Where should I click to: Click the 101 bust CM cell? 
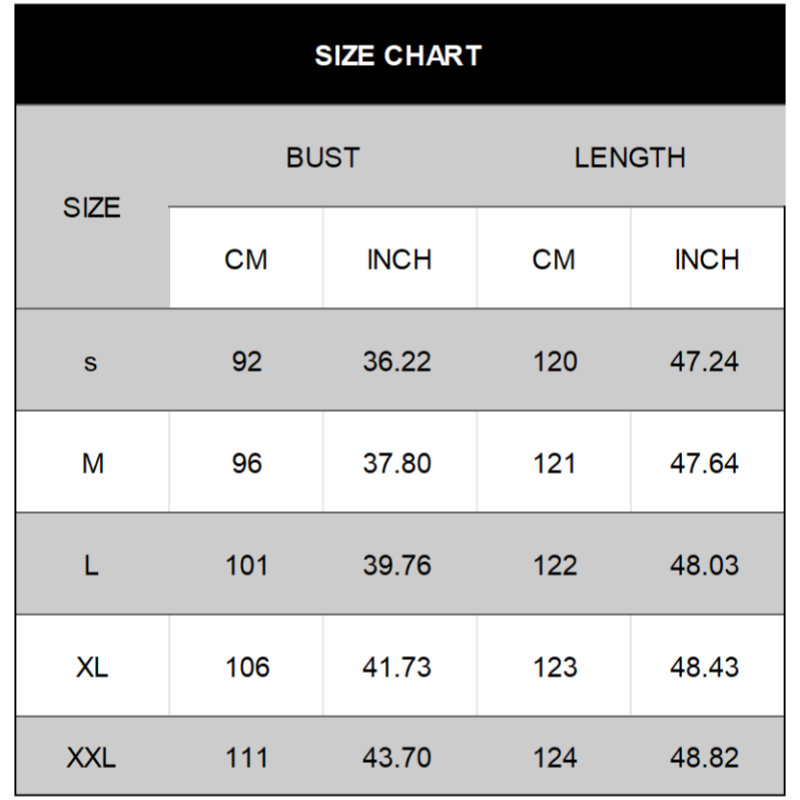point(246,566)
